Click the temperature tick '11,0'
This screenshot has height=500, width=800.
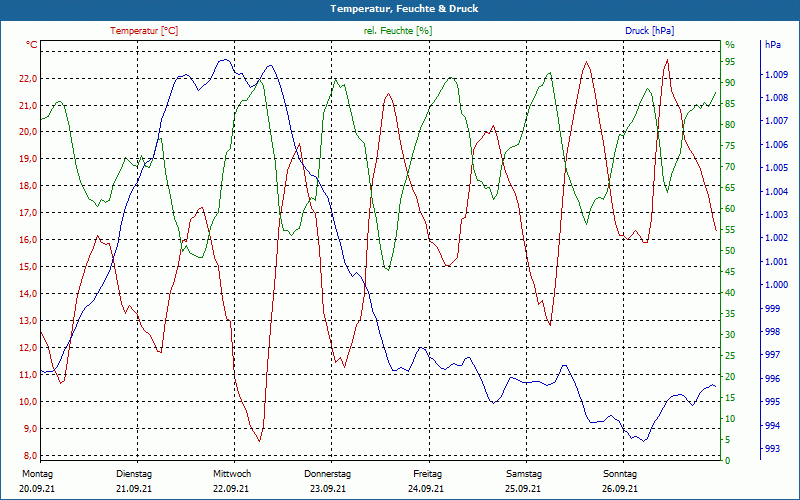pyautogui.click(x=29, y=374)
